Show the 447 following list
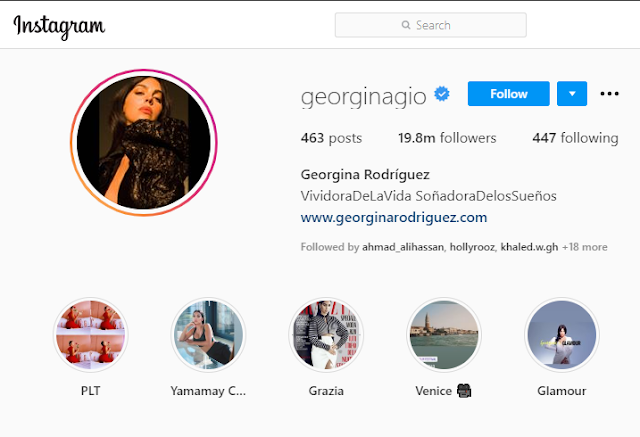The width and height of the screenshot is (640, 437). [x=575, y=138]
